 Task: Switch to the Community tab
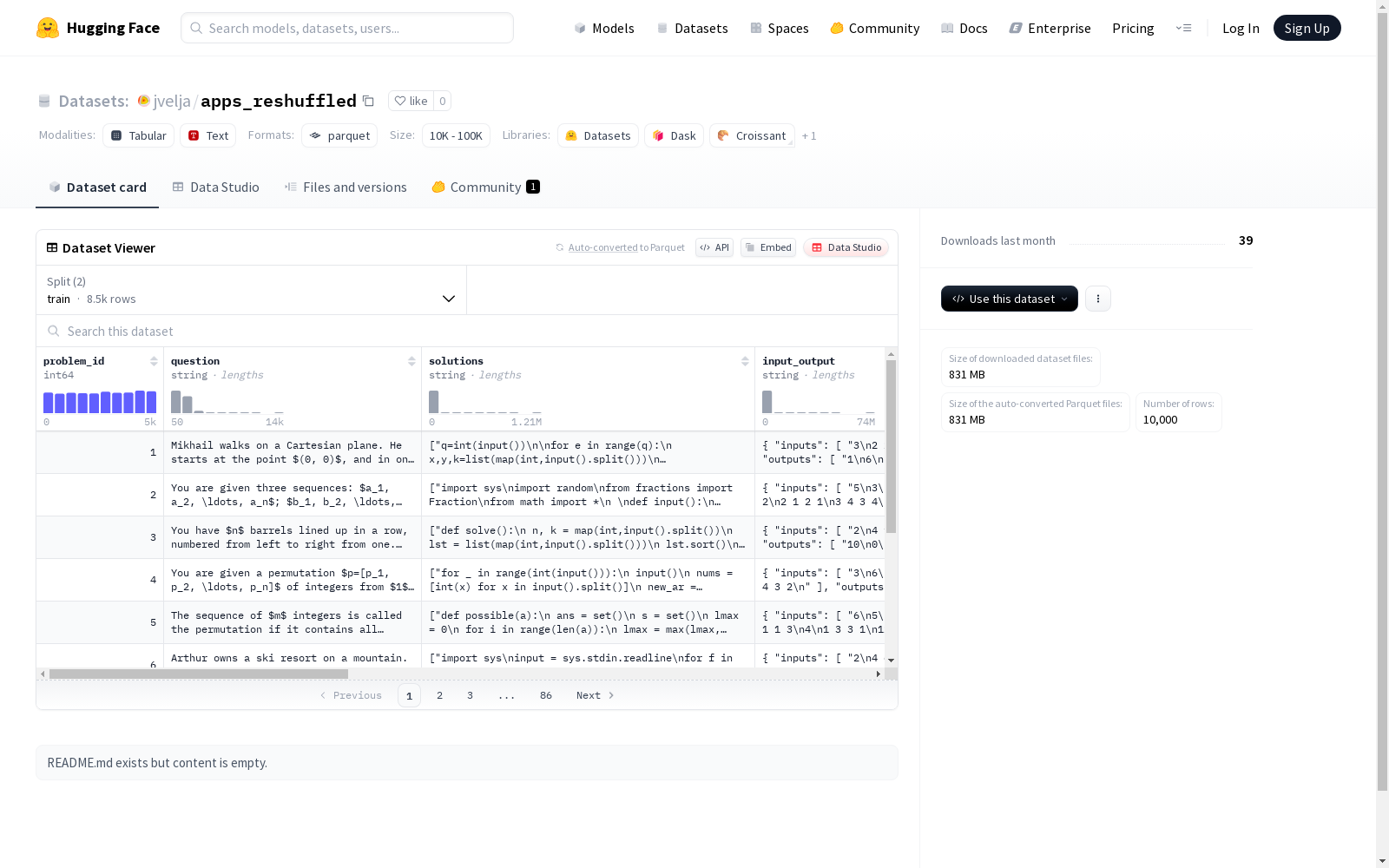click(485, 187)
